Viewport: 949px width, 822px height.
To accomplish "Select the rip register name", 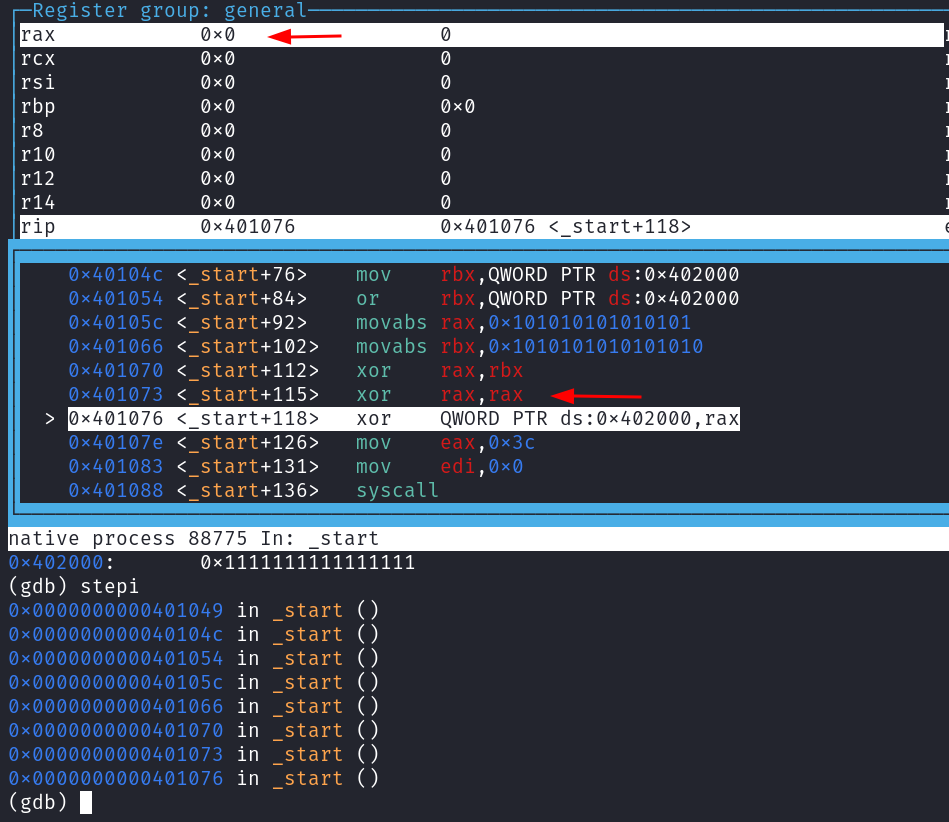I will 38,227.
